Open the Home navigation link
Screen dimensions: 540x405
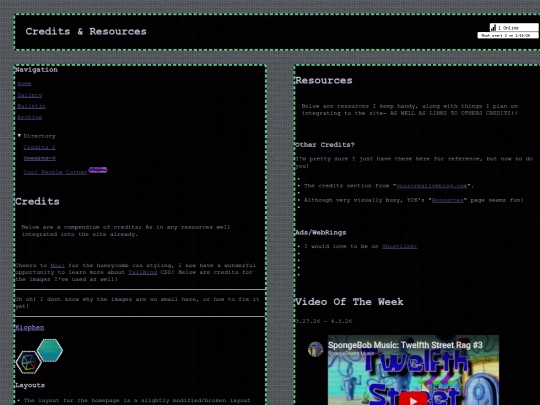click(x=24, y=84)
